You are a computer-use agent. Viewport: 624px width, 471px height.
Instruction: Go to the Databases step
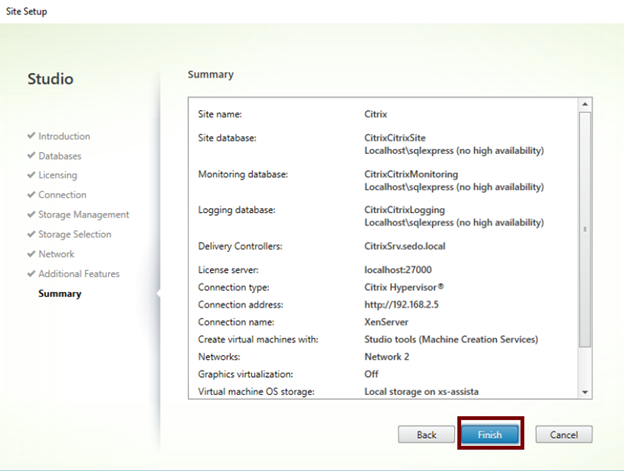(60, 156)
